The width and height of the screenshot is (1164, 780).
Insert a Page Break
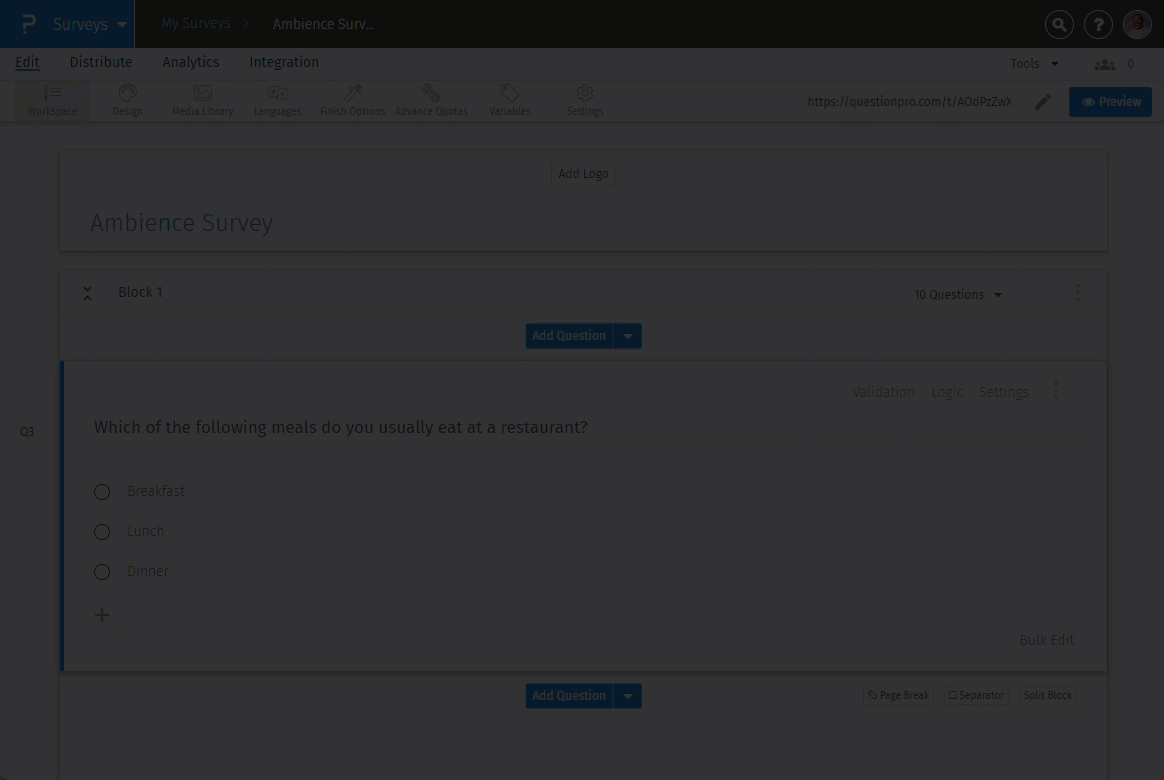[x=898, y=695]
